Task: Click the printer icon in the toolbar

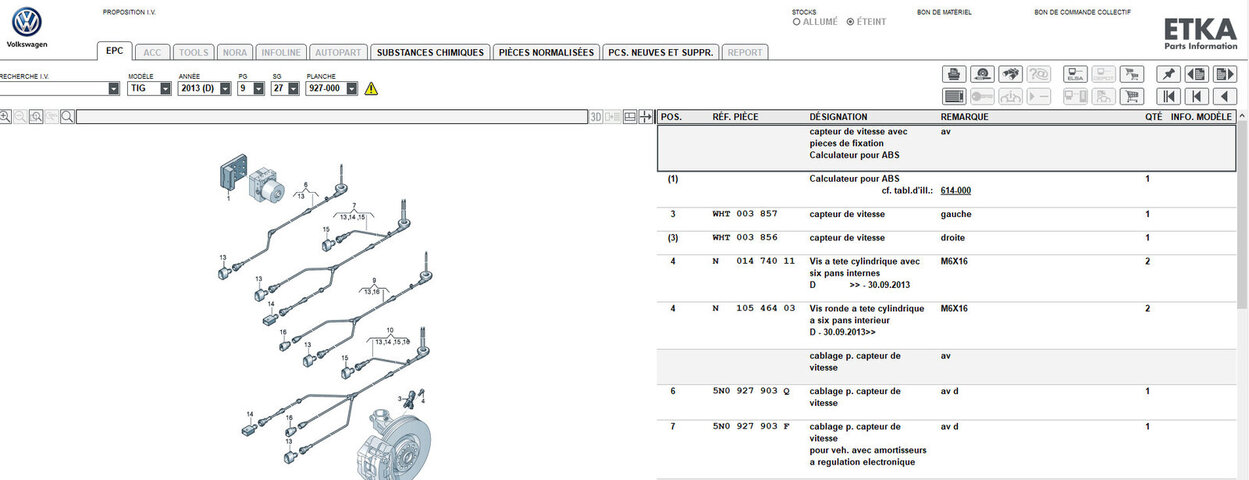Action: point(954,74)
